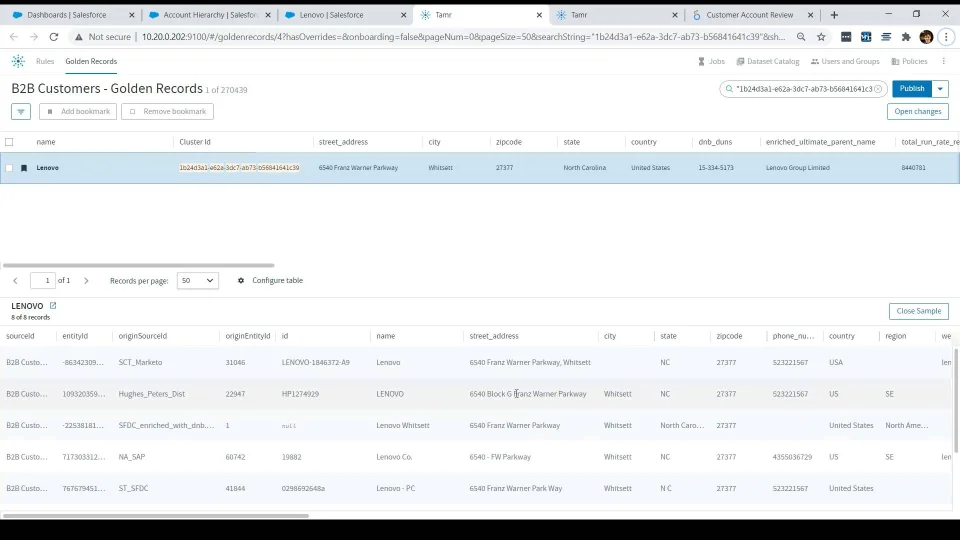Viewport: 960px width, 540px height.
Task: Open the filter icon button
Action: tap(21, 111)
